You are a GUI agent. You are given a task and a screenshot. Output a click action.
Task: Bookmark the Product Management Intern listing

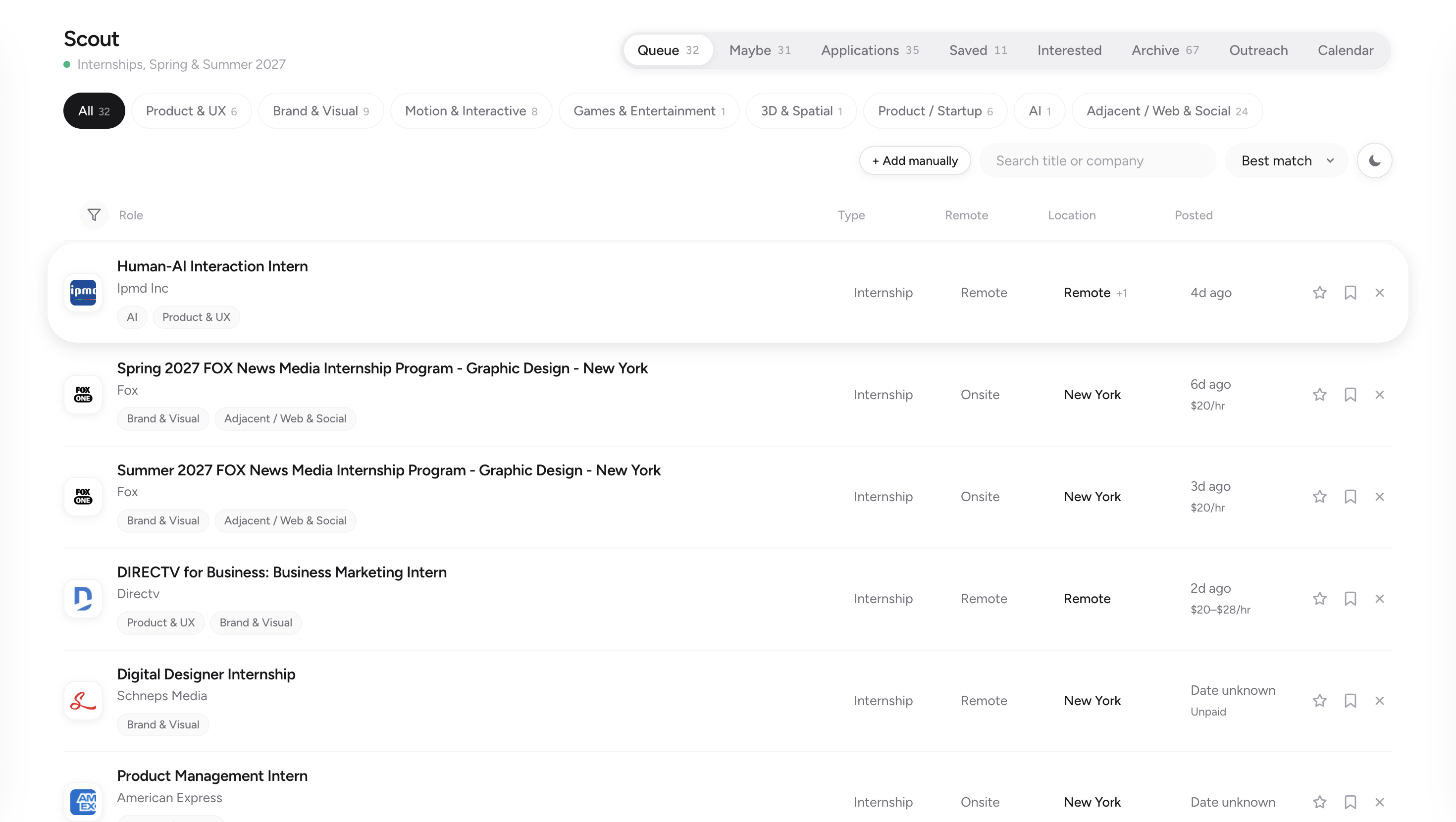[x=1351, y=802]
